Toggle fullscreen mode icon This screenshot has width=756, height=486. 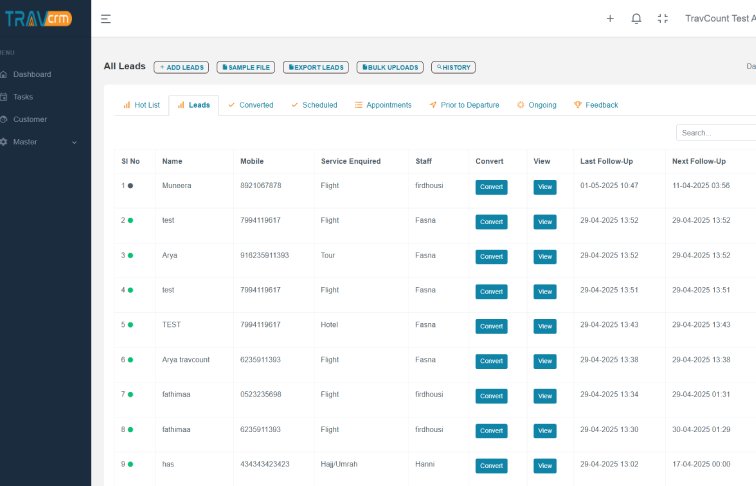[x=663, y=18]
